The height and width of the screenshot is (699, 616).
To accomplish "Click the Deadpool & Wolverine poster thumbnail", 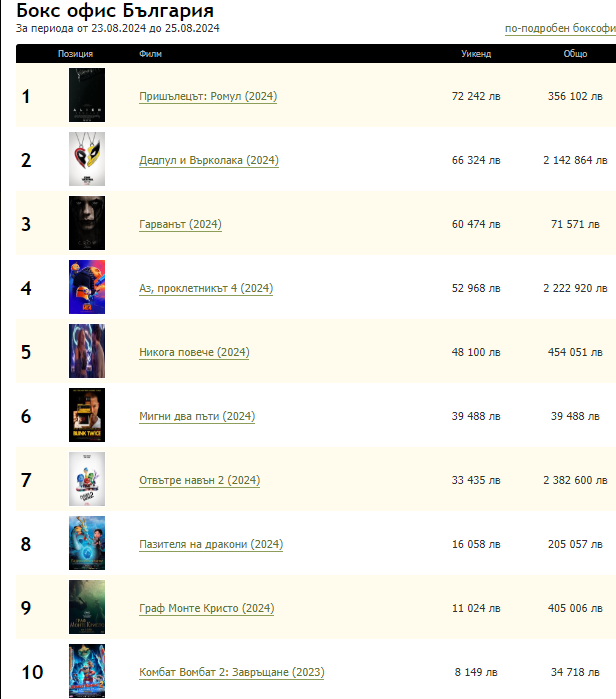I will 87,160.
